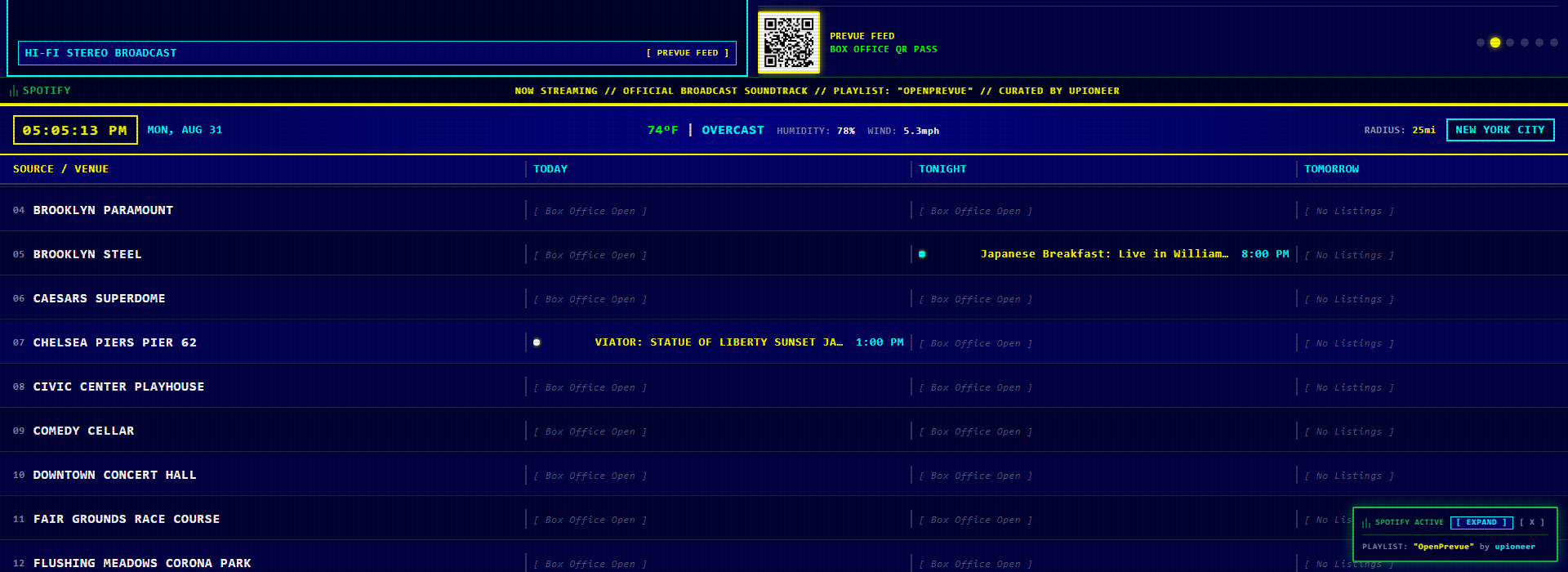This screenshot has height=572, width=1568.
Task: Select the third carousel dot
Action: (1510, 42)
